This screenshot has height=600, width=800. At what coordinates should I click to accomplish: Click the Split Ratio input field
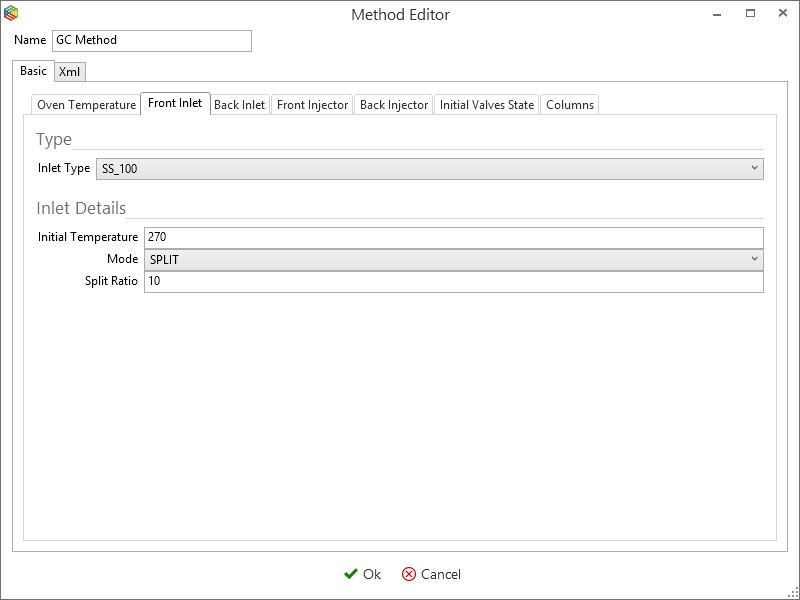coord(453,282)
